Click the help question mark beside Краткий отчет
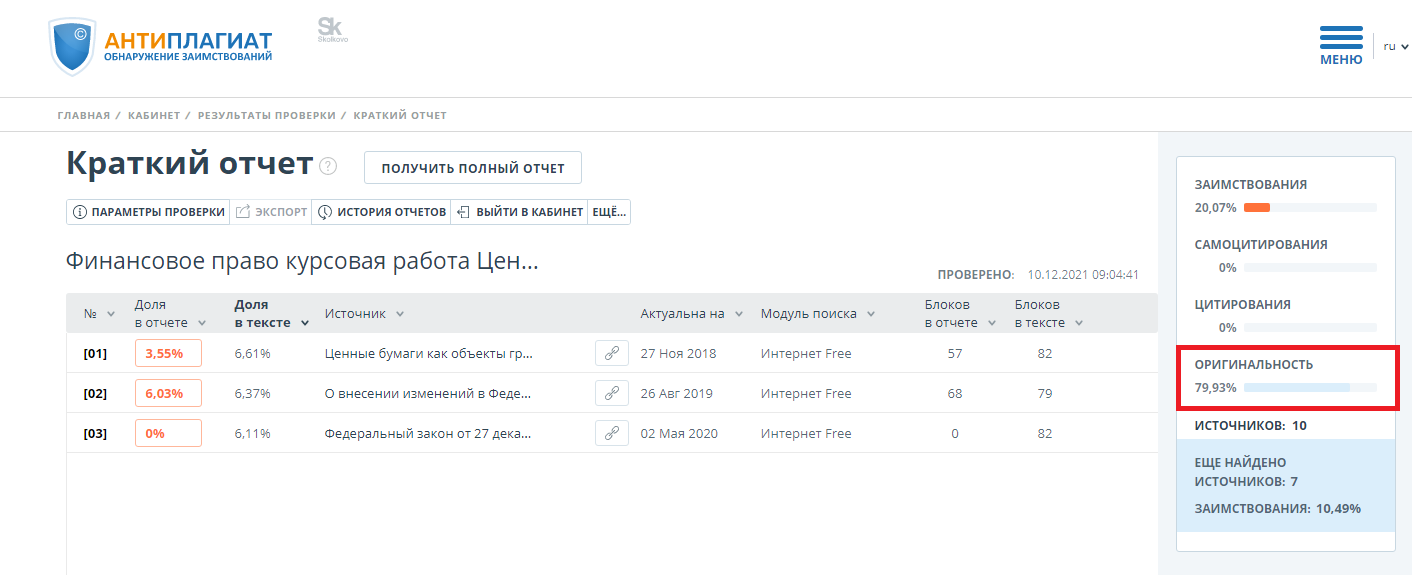Image resolution: width=1412 pixels, height=575 pixels. pyautogui.click(x=327, y=167)
